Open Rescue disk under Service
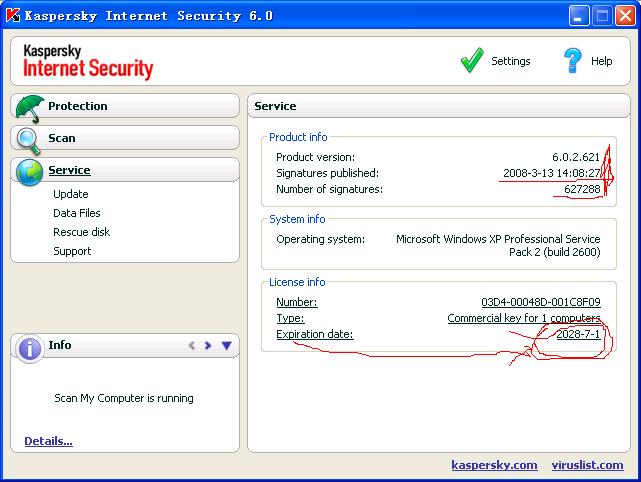The image size is (641, 482). click(81, 232)
